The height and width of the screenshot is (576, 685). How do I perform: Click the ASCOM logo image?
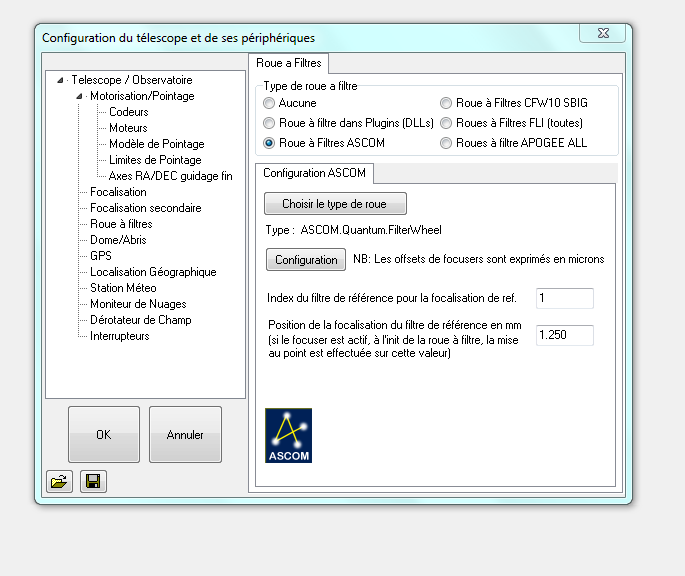288,435
